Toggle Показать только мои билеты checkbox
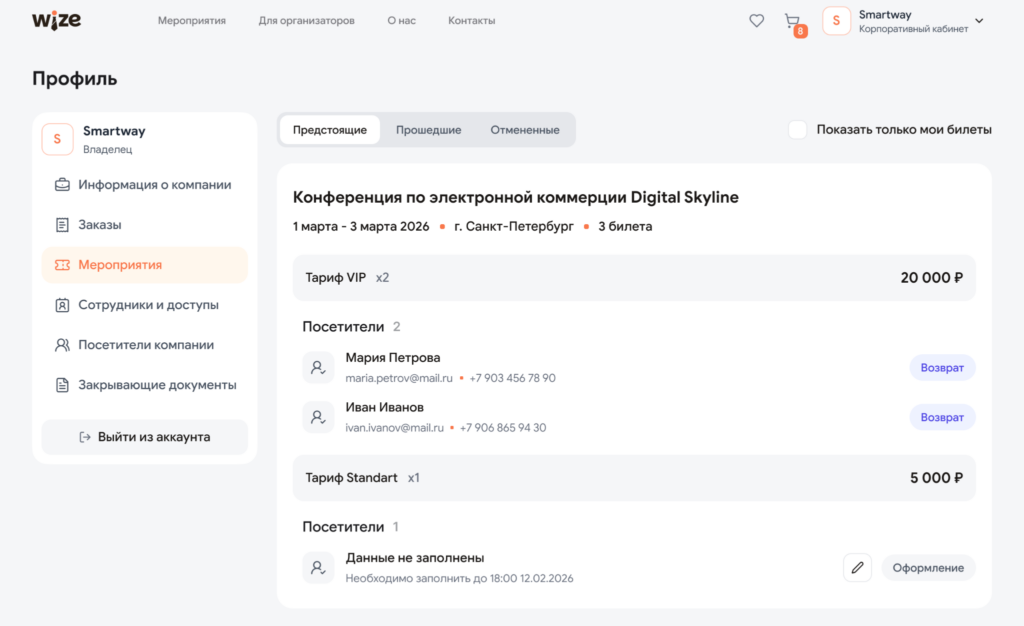Image resolution: width=1024 pixels, height=626 pixels. point(797,129)
